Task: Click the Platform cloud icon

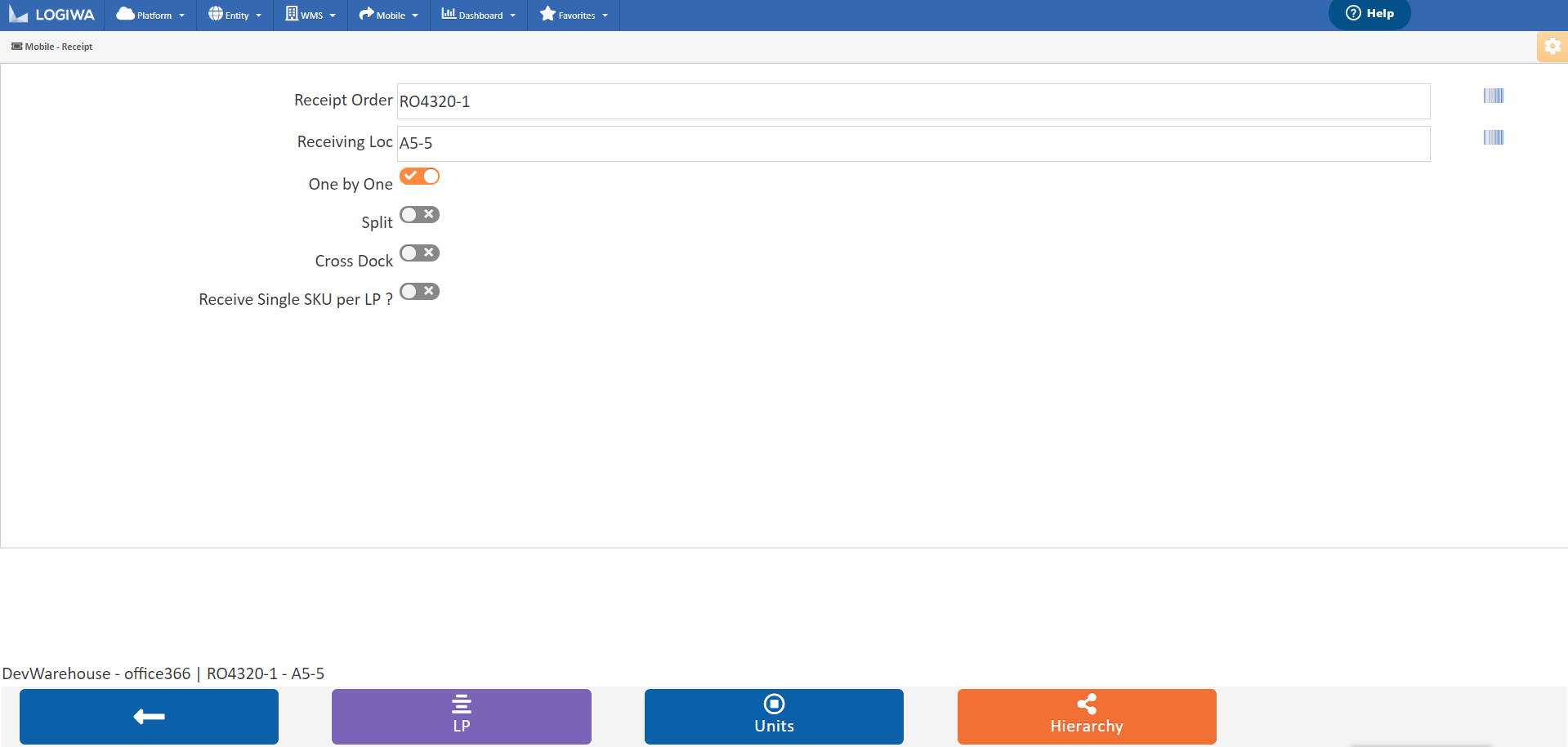Action: (x=125, y=14)
